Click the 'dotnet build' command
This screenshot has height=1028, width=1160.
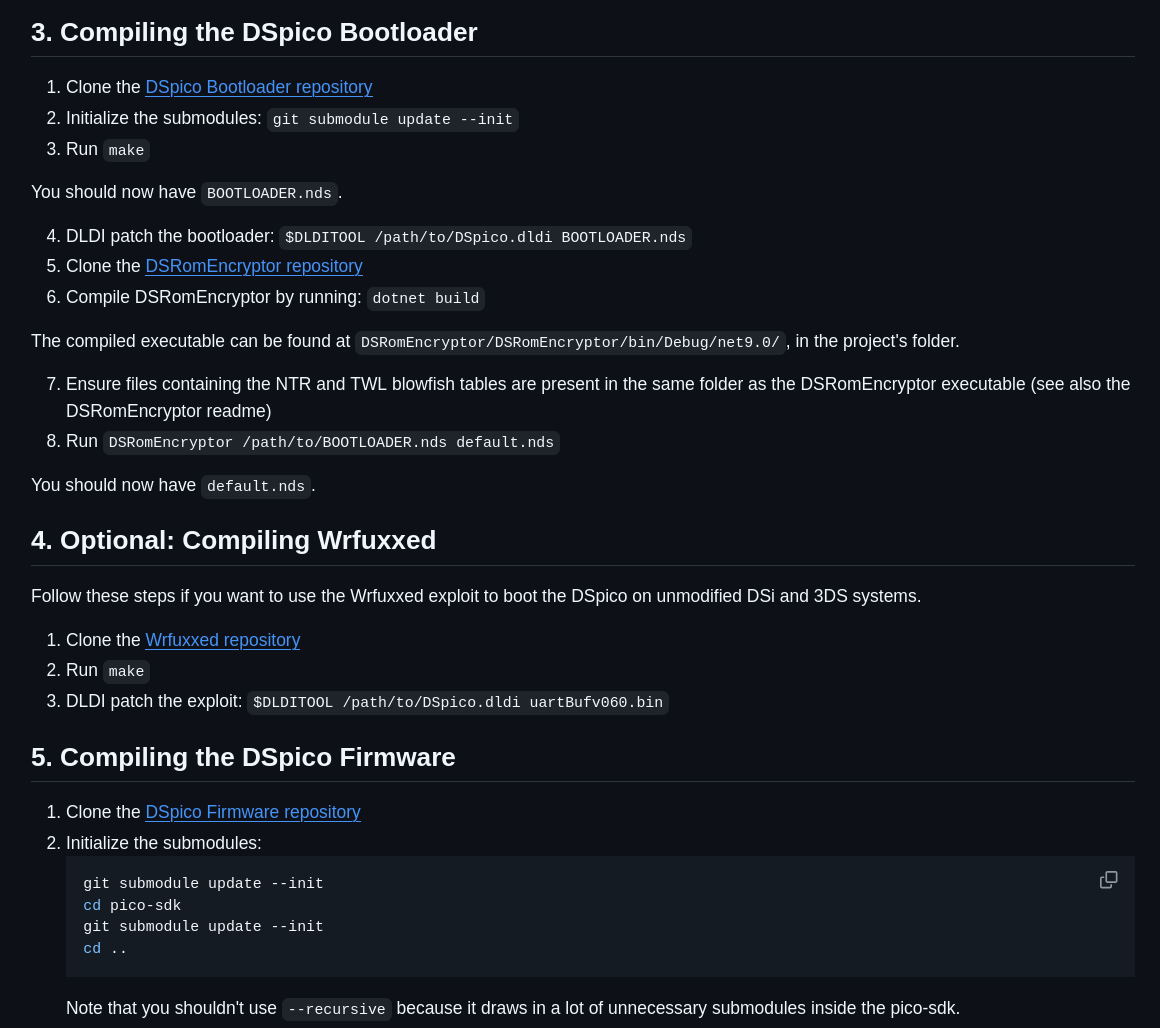(x=426, y=299)
